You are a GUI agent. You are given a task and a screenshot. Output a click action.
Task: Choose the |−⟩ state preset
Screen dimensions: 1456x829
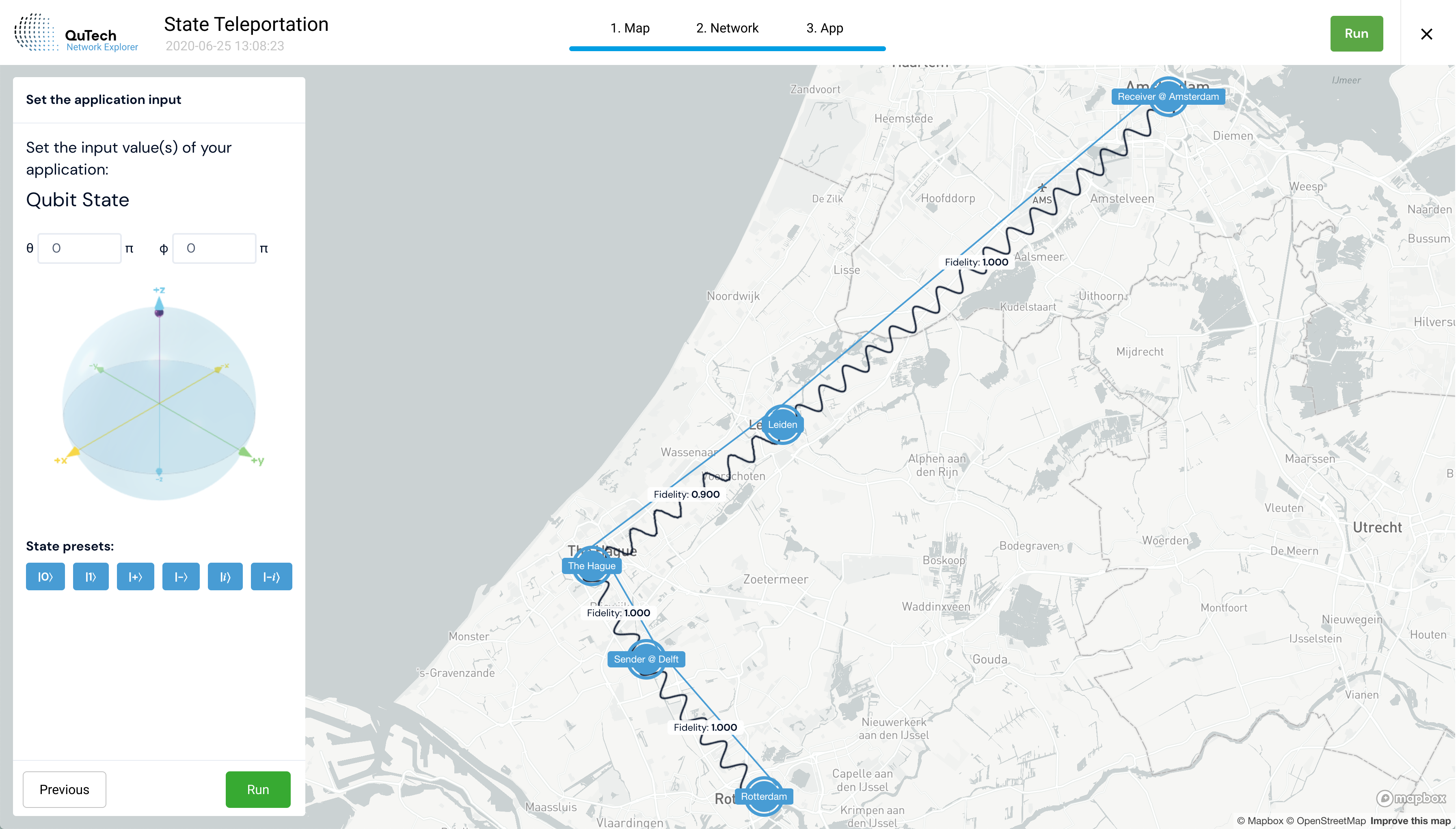click(x=181, y=577)
